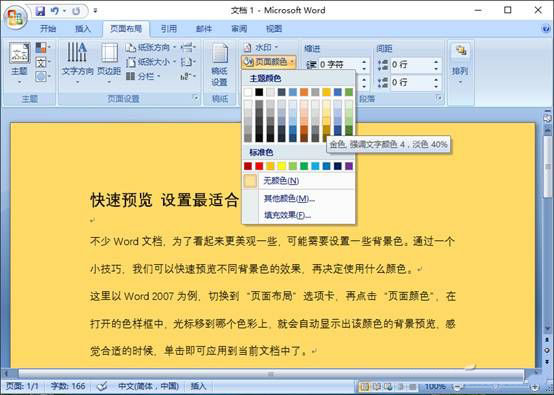This screenshot has width=554, height=395.
Task: Click the 稿纸设置 button
Action: (219, 65)
